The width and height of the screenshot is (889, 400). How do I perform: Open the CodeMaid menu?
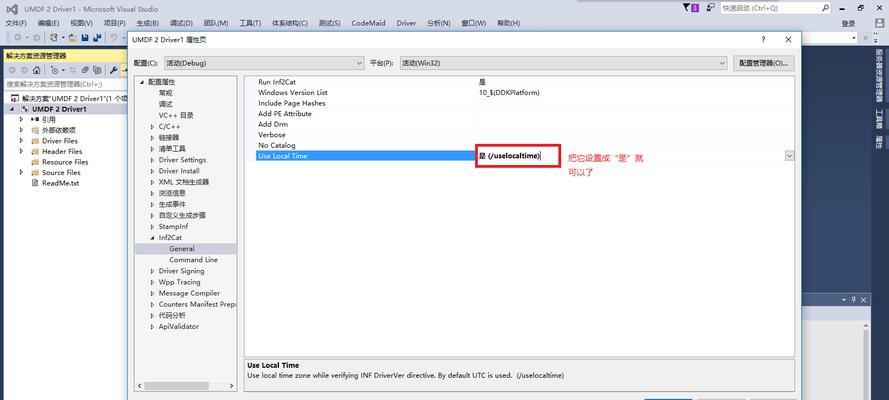click(x=368, y=23)
